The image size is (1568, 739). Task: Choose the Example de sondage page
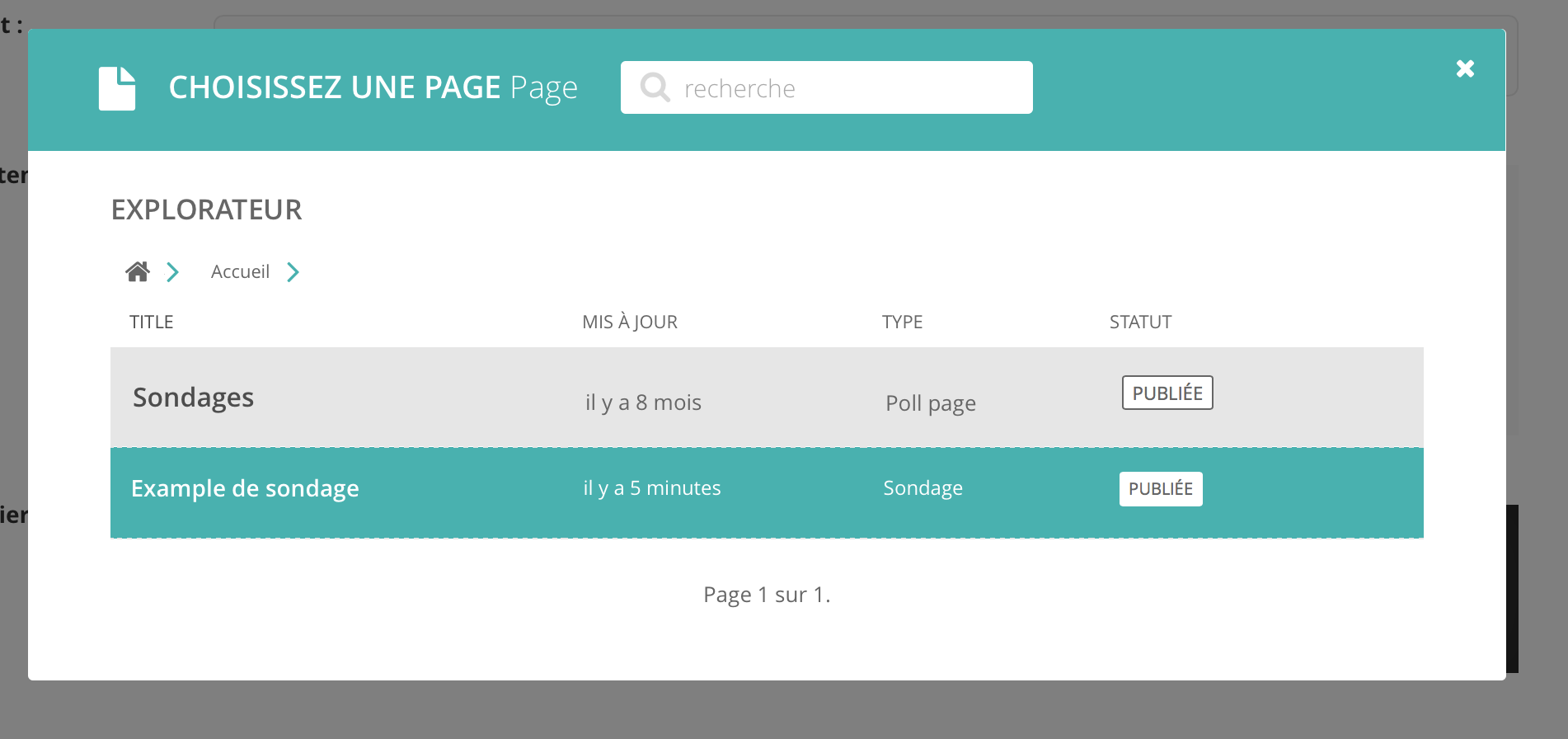(245, 488)
